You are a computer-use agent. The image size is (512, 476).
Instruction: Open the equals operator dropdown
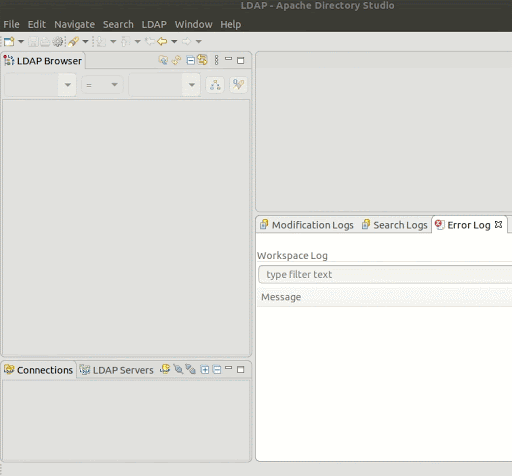tap(102, 85)
